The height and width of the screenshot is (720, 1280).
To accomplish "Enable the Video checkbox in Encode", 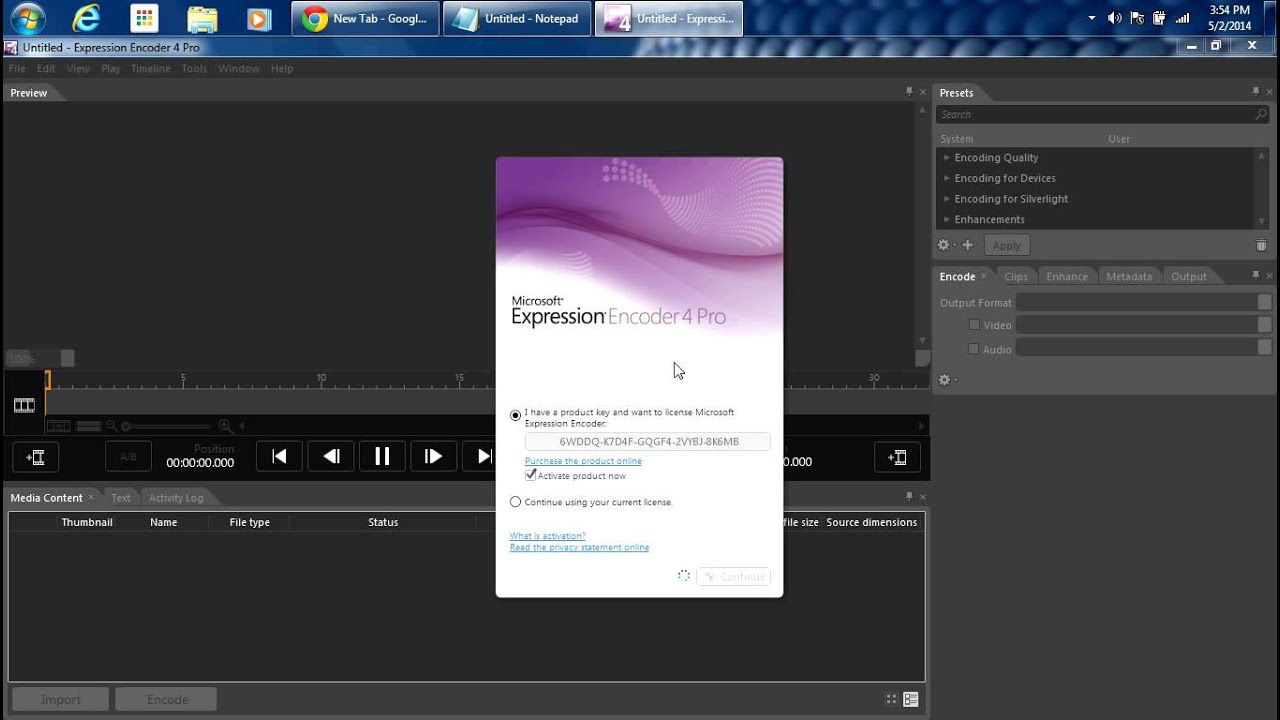I will (974, 324).
